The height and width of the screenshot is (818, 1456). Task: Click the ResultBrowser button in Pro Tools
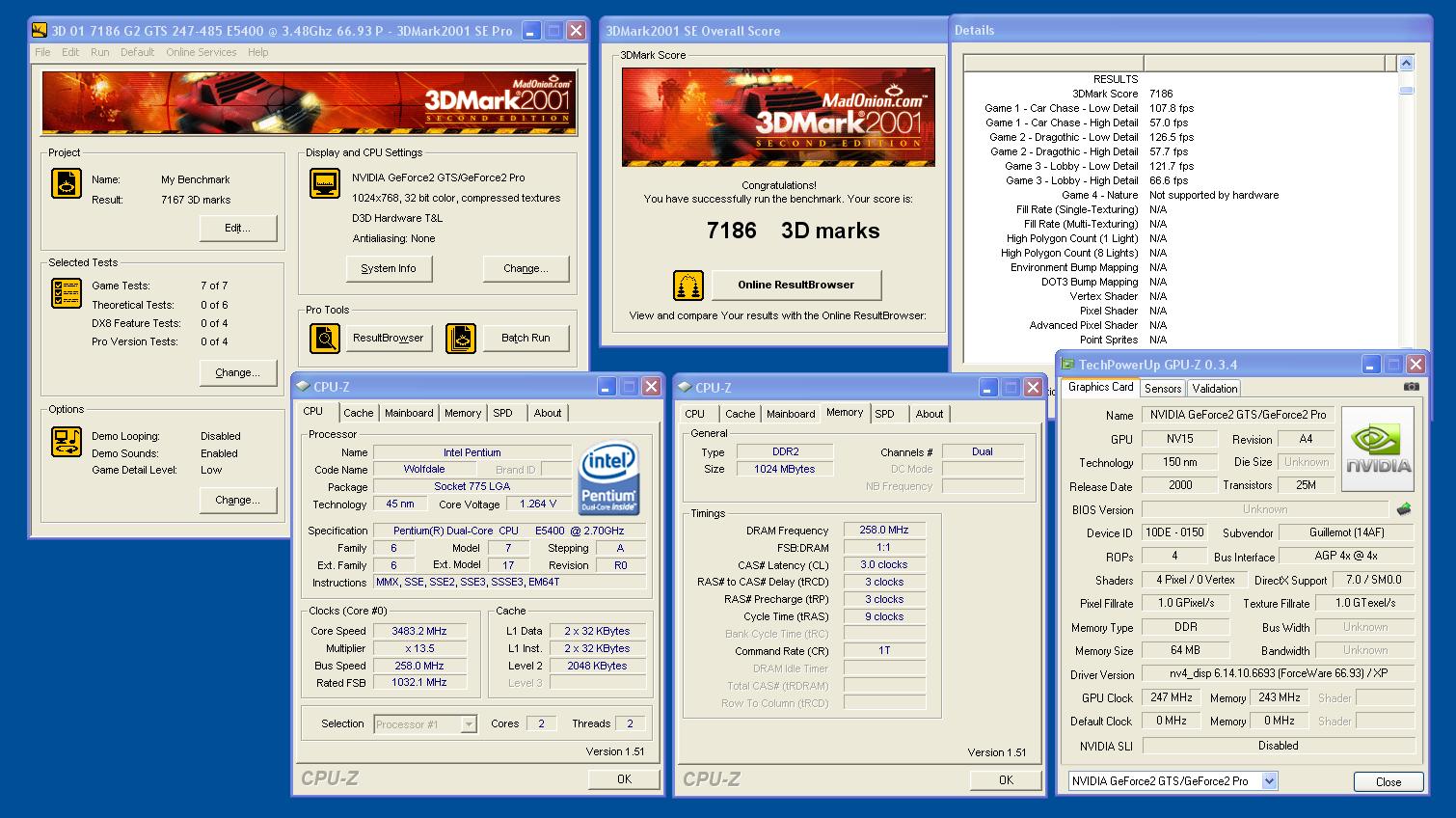click(388, 339)
